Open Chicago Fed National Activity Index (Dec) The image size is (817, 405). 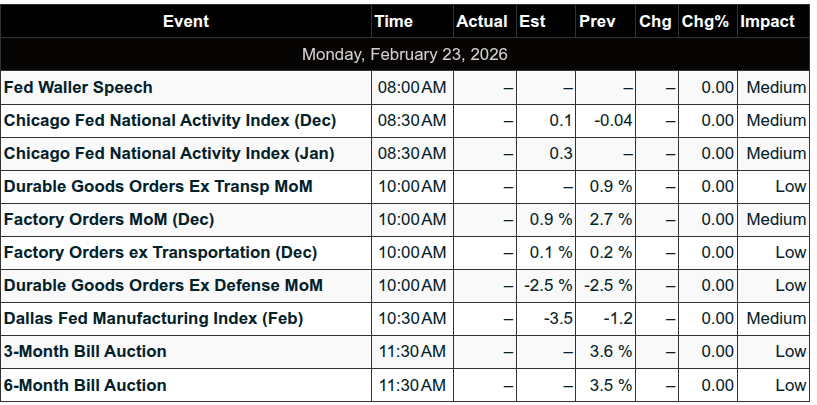tap(170, 120)
